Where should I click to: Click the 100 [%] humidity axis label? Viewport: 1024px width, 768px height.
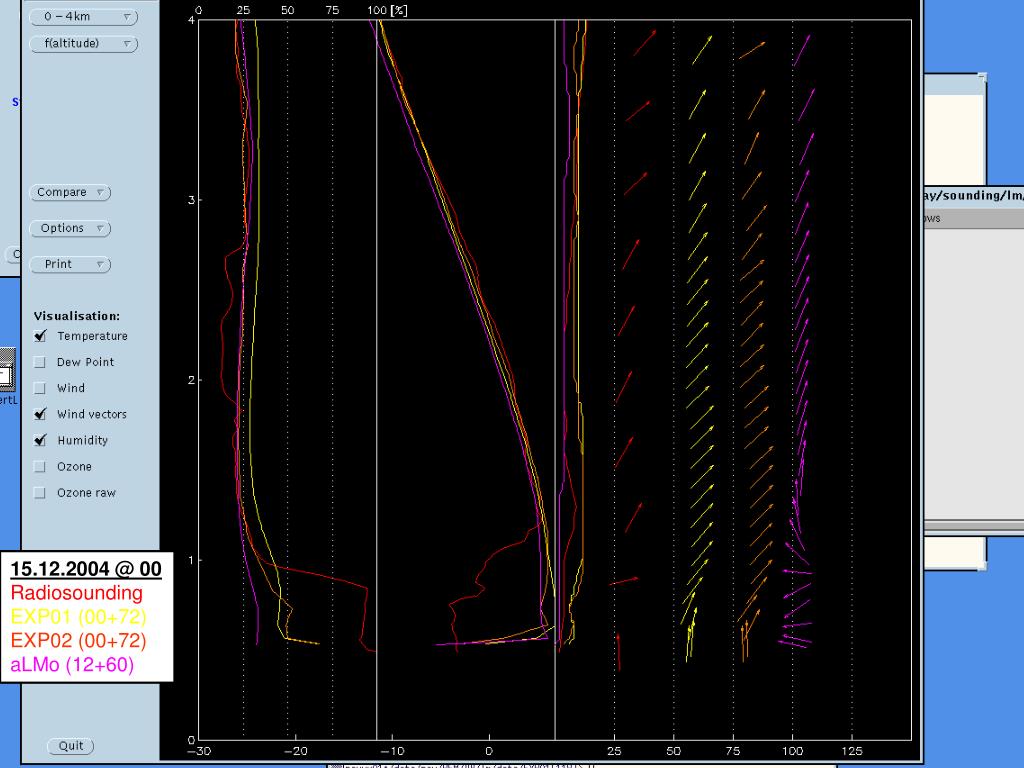387,10
